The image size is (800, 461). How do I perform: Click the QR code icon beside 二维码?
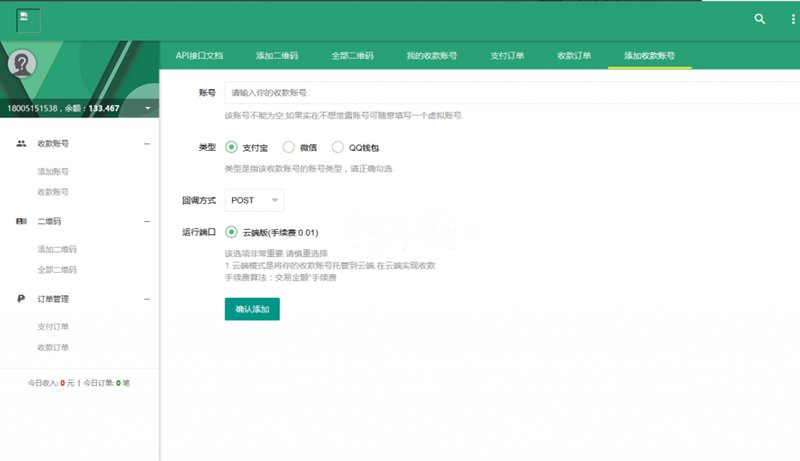pos(21,221)
